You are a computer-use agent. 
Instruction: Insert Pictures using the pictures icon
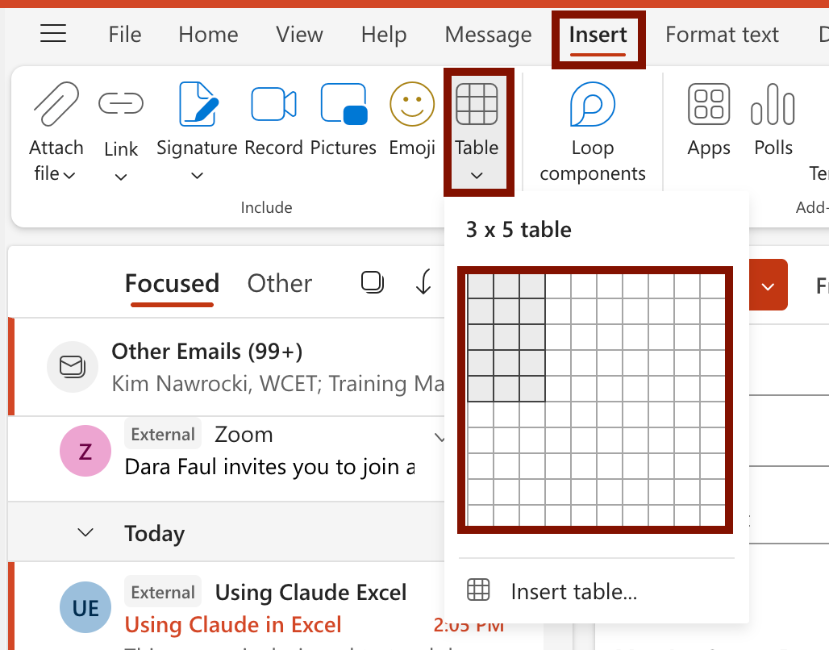point(343,103)
